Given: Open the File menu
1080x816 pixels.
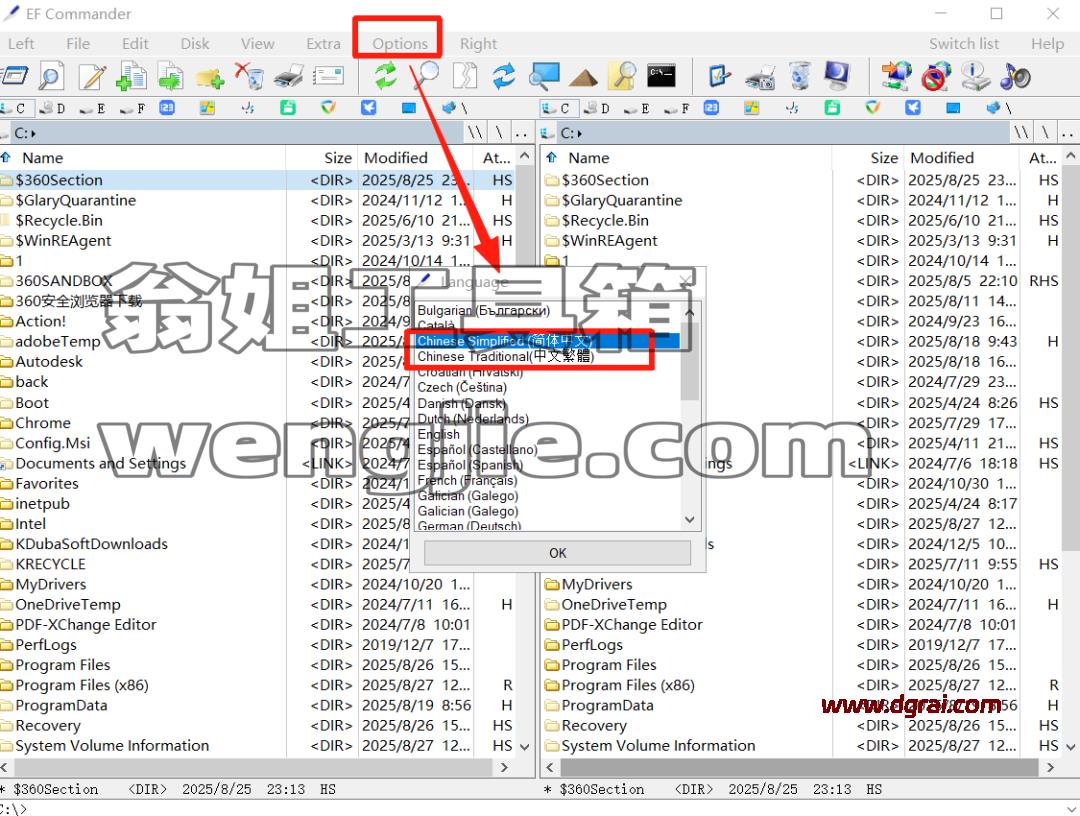Looking at the screenshot, I should (78, 43).
